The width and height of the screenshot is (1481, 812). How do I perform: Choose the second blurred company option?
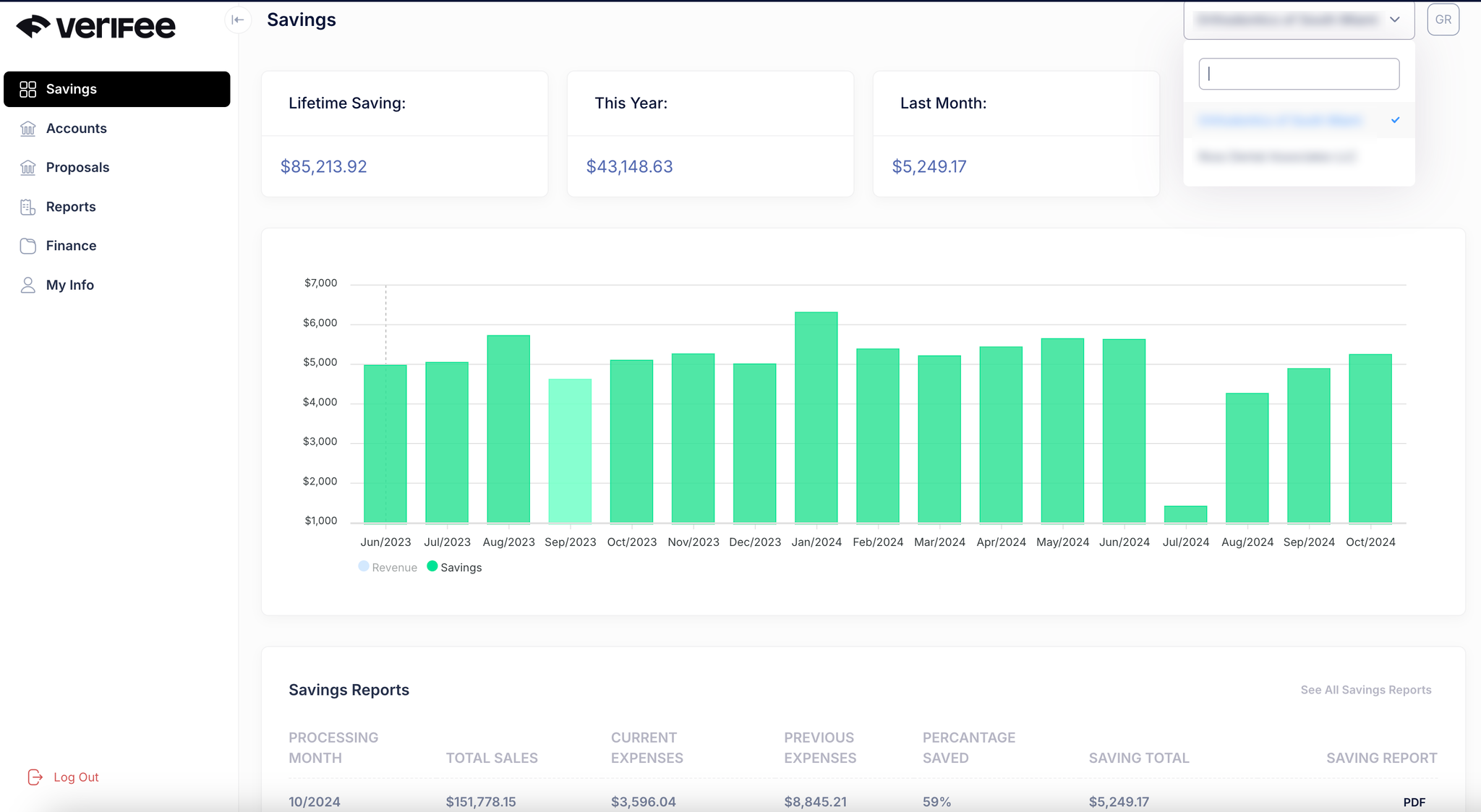(x=1276, y=157)
